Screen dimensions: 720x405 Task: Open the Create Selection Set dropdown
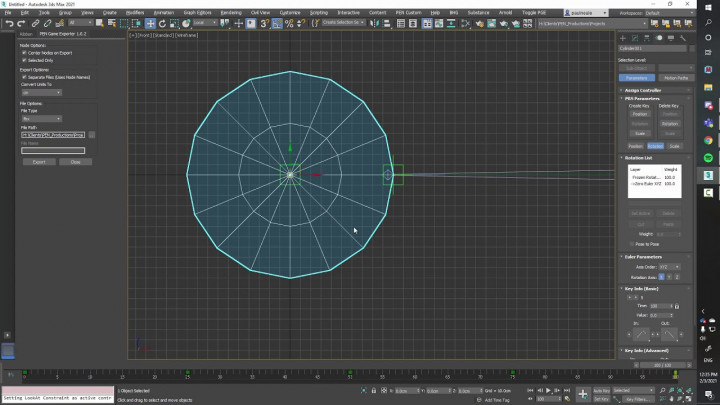click(343, 22)
